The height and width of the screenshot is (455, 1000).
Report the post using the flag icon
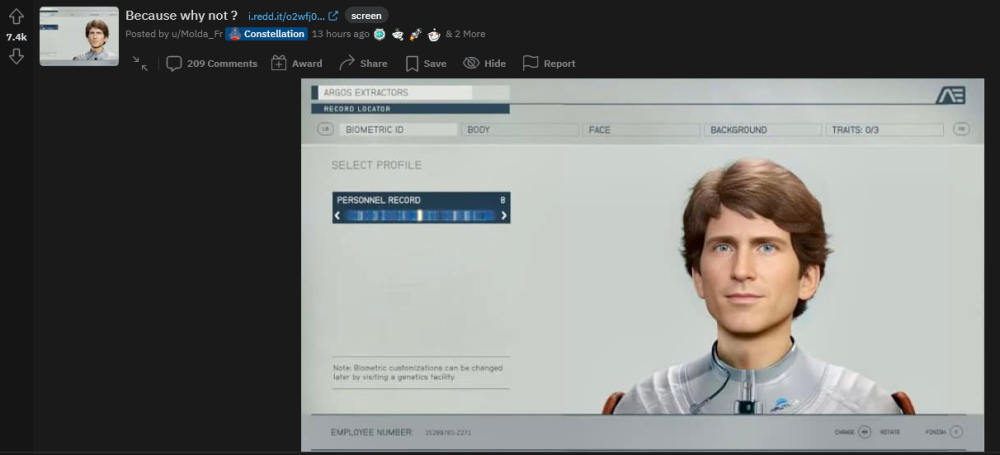pos(531,63)
